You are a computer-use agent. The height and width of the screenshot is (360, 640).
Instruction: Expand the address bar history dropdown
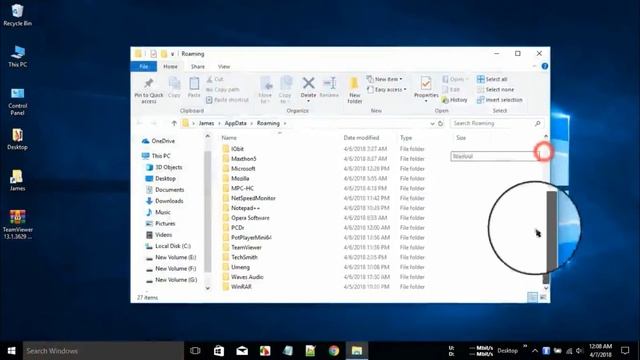coord(432,123)
